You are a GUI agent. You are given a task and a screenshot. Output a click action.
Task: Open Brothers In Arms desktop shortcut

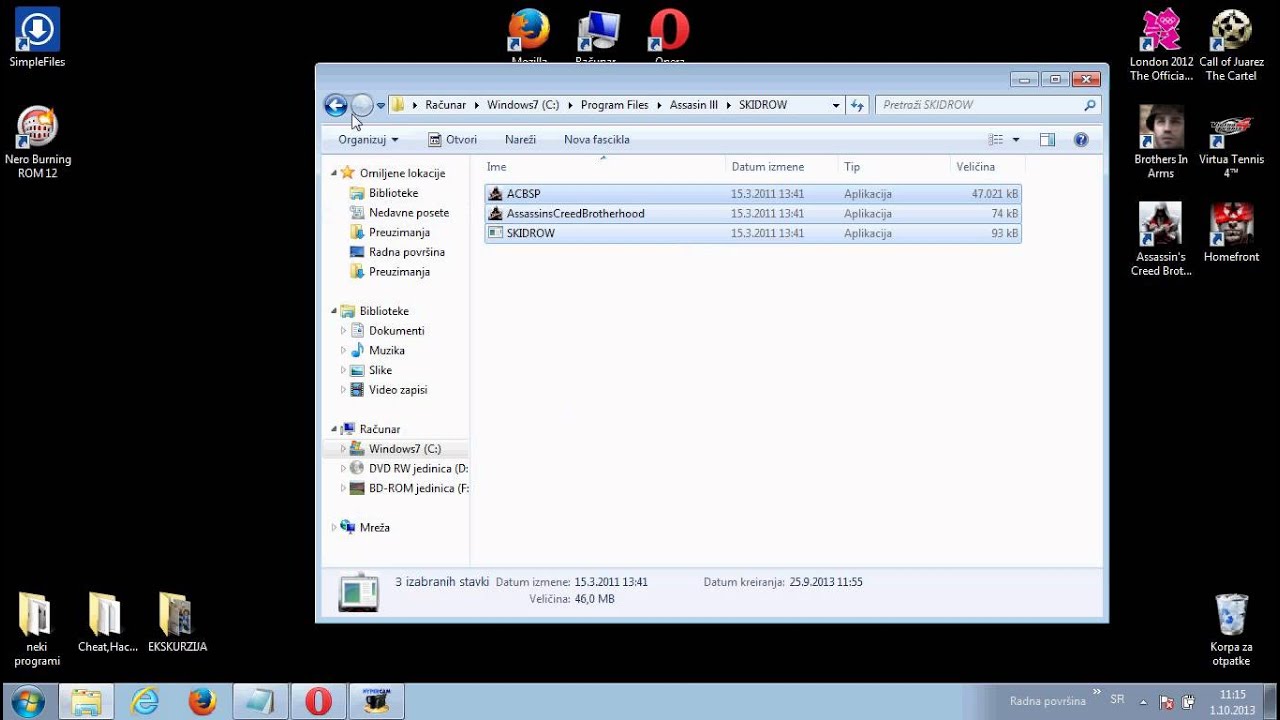[1161, 142]
